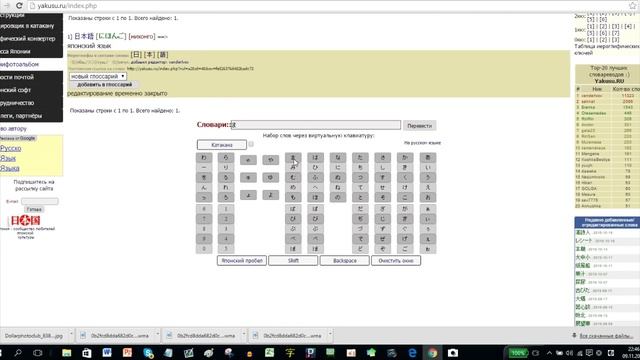Open the [語] kanji link
Image resolution: width=640 pixels, height=360 pixels.
[163, 55]
